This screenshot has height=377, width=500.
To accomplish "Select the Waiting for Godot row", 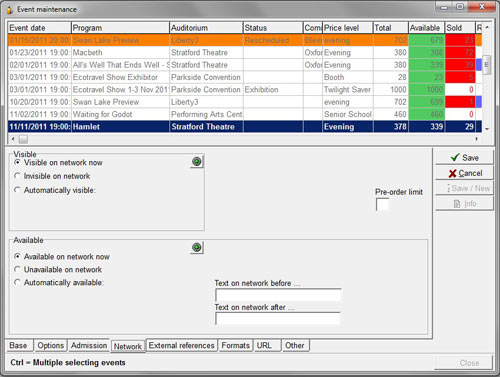I will [245, 114].
